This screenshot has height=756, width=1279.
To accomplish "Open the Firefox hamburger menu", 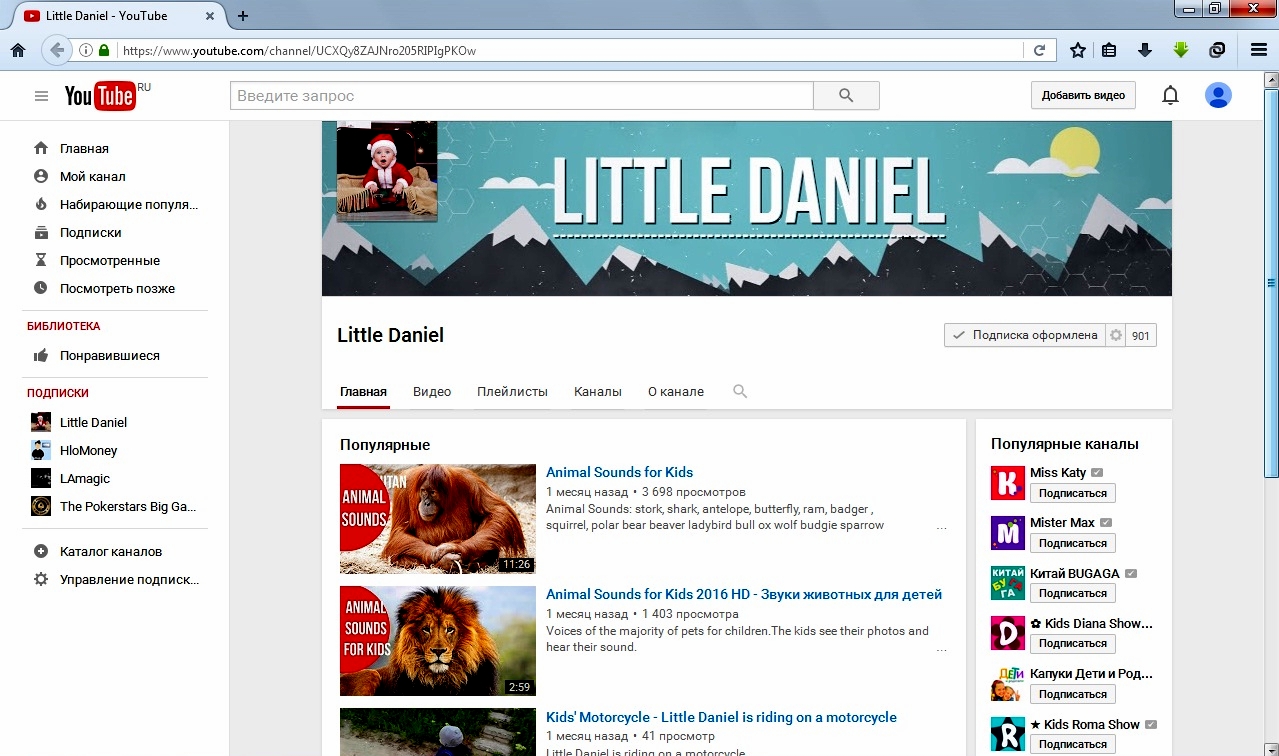I will [1259, 50].
